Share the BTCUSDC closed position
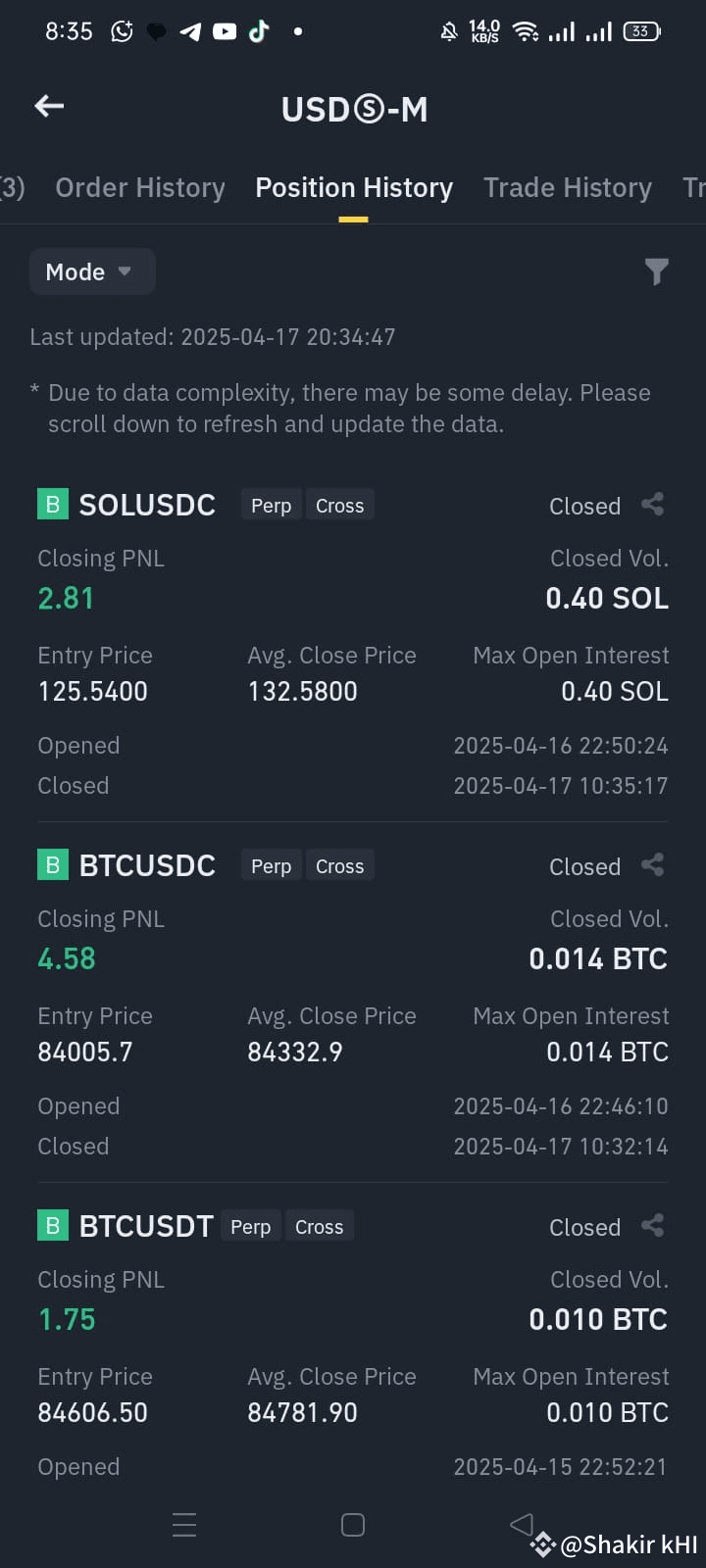The image size is (706, 1568). pos(653,865)
